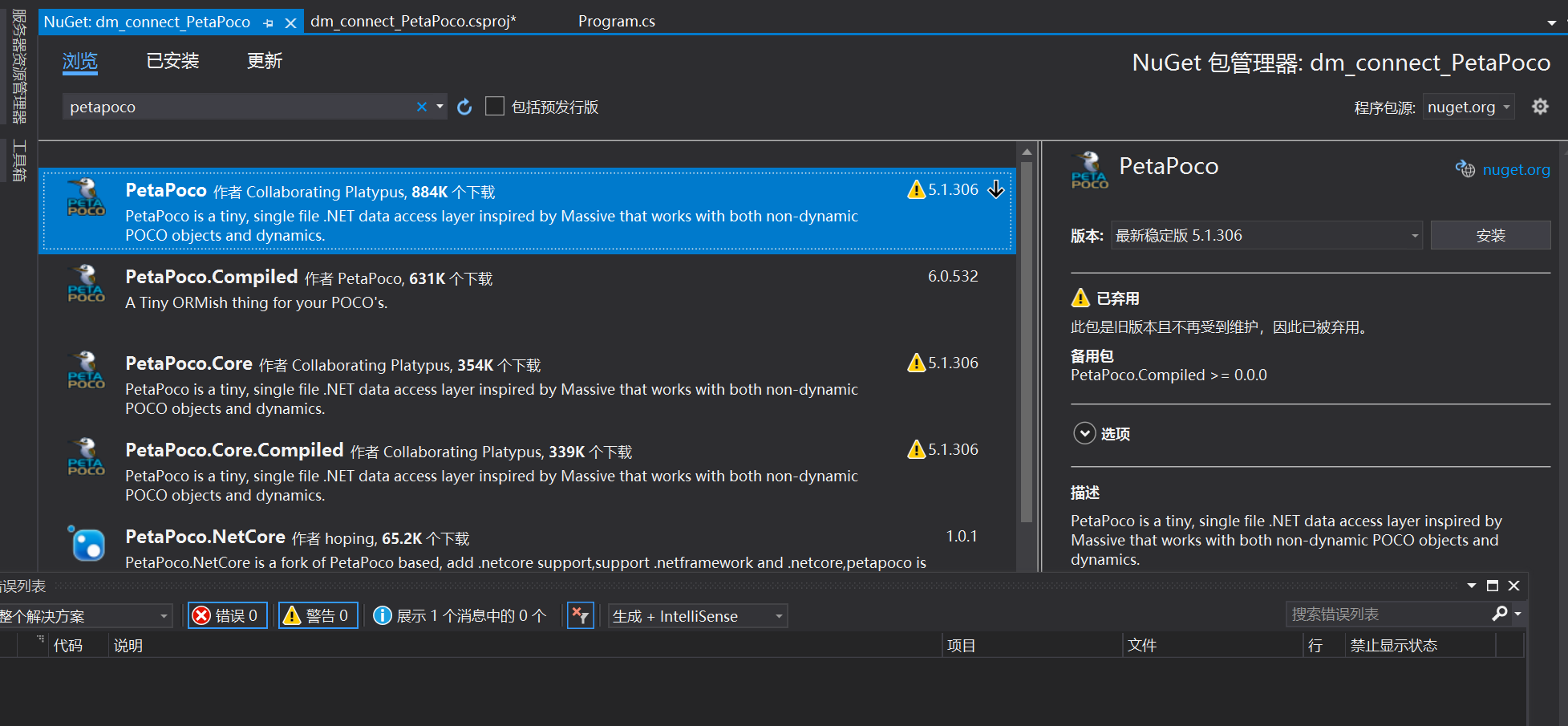Open the version 5.1.306 dropdown
The image size is (1568, 726).
pos(1266,235)
